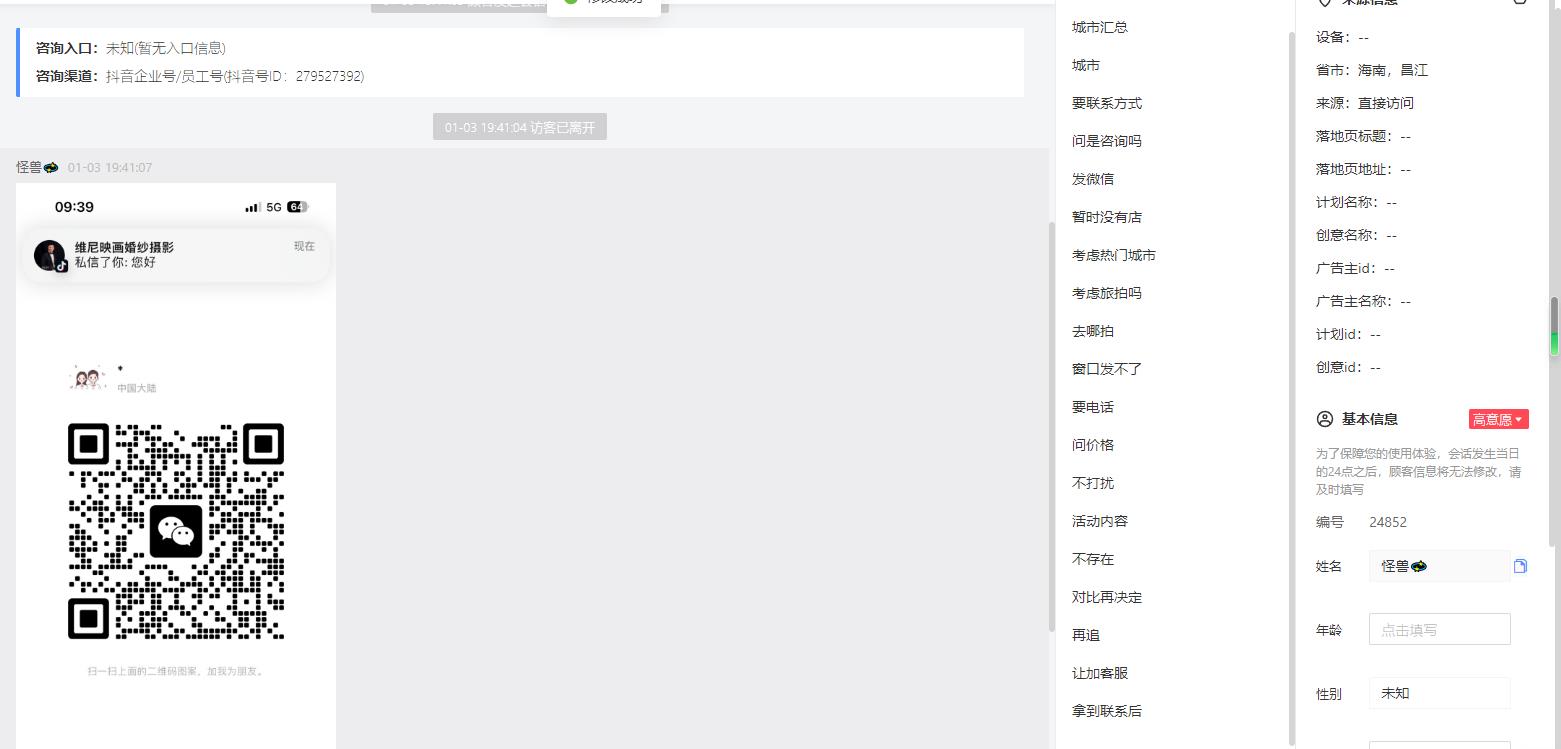Click the 创意名称 row
The width and height of the screenshot is (1561, 749).
tap(1356, 235)
